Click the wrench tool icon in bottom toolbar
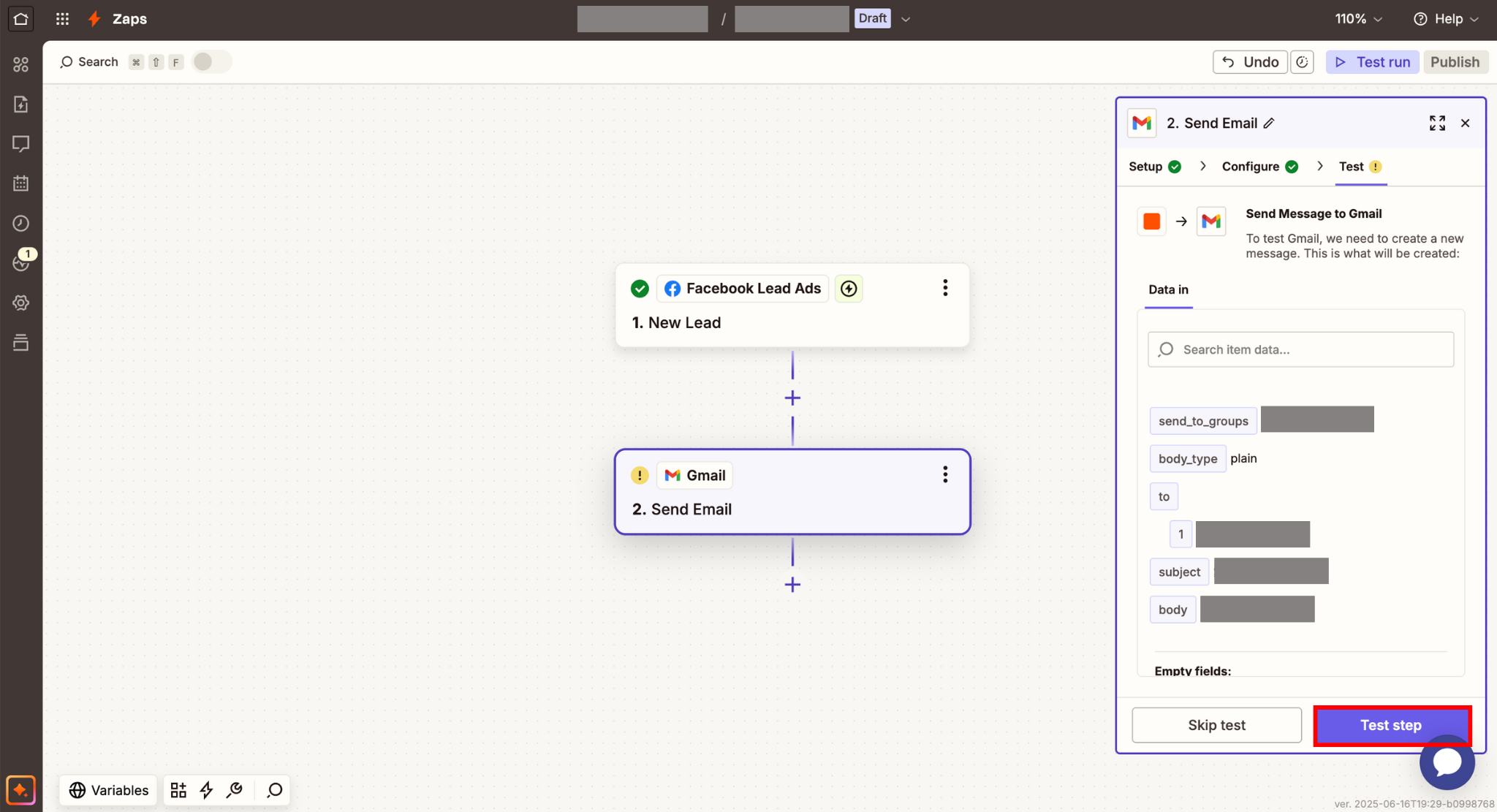 click(235, 790)
